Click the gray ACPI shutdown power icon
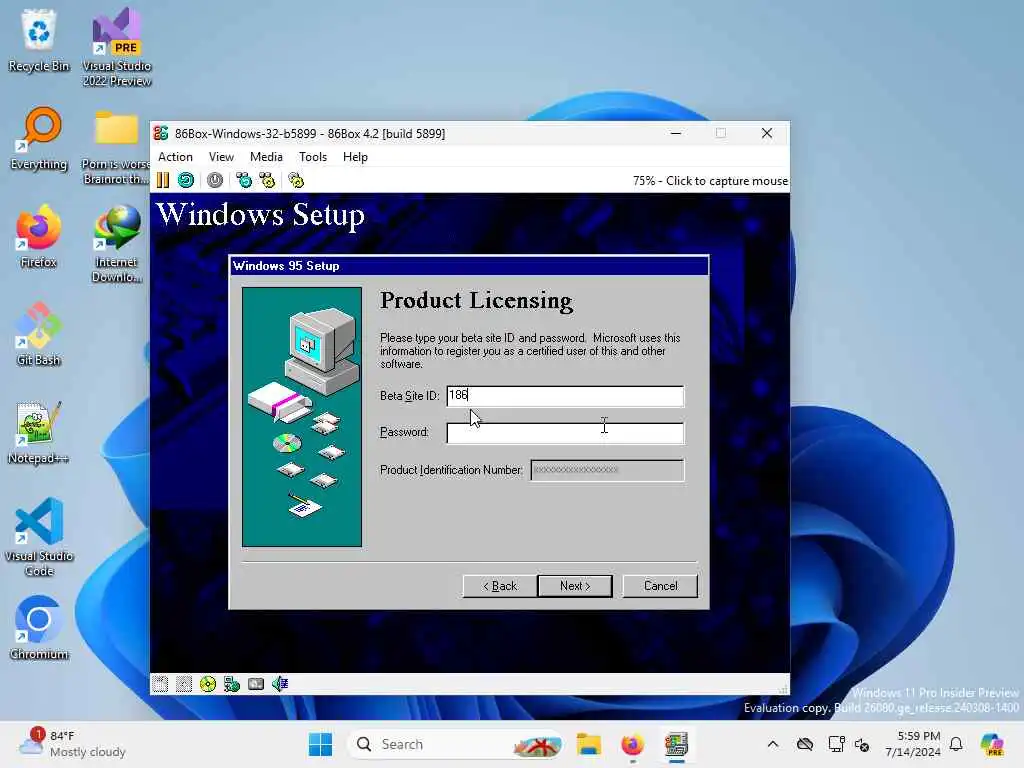 coord(215,180)
